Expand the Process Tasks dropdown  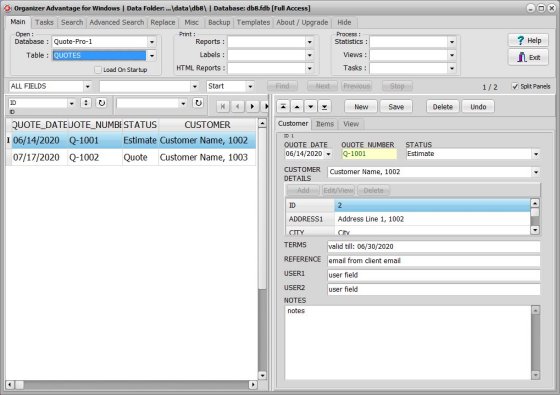[452, 68]
